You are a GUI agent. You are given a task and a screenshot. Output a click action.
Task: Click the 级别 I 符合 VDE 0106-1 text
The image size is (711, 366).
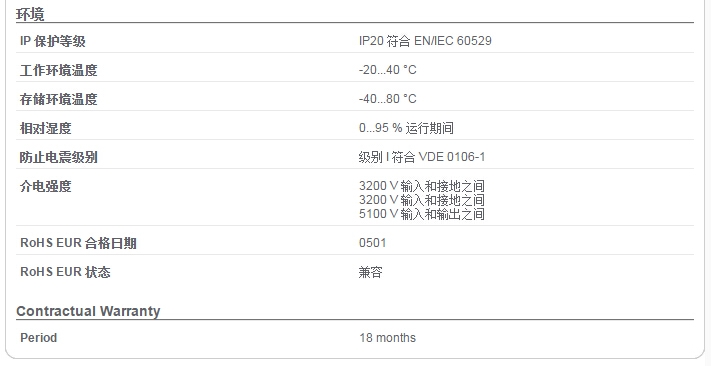[422, 157]
